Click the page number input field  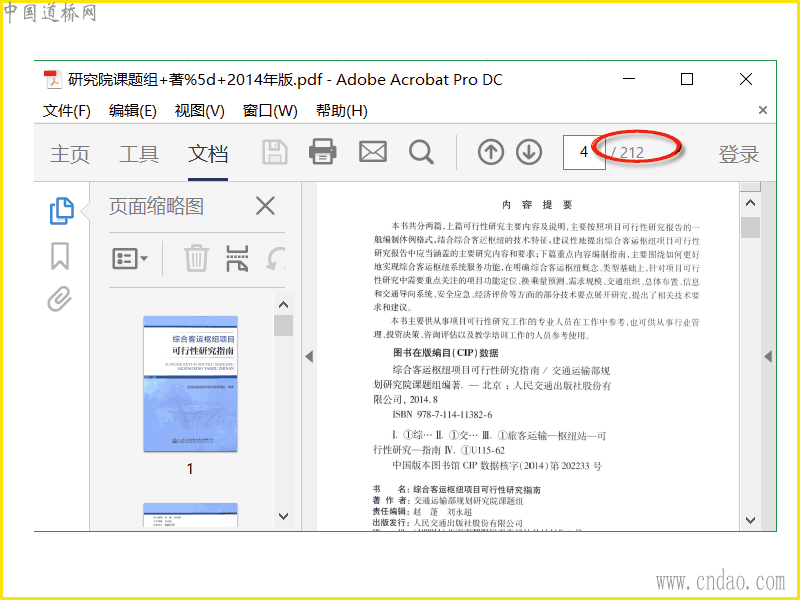pyautogui.click(x=584, y=152)
